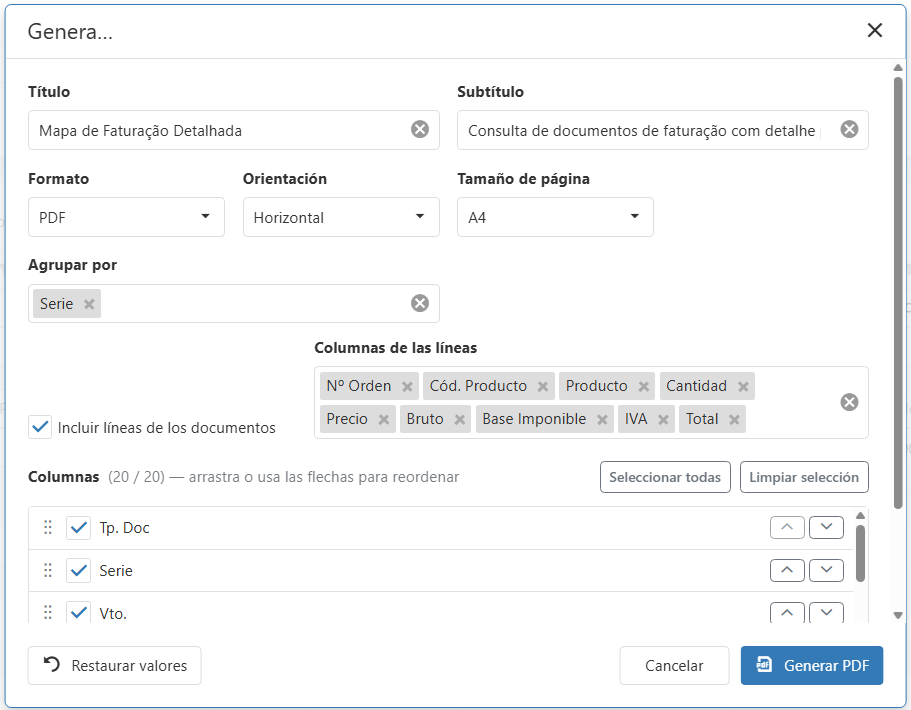Click the dialog's main vertical scrollbar
Viewport: 911px width, 710px height.
[898, 293]
